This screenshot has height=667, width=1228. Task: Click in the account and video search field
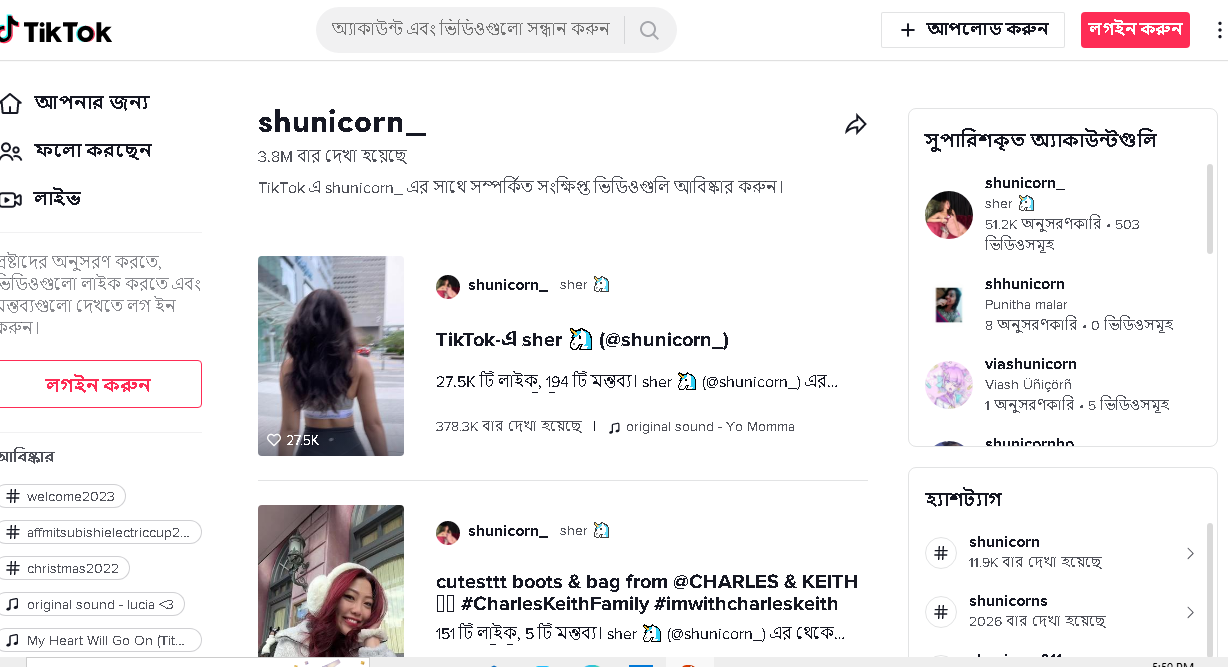pos(470,30)
